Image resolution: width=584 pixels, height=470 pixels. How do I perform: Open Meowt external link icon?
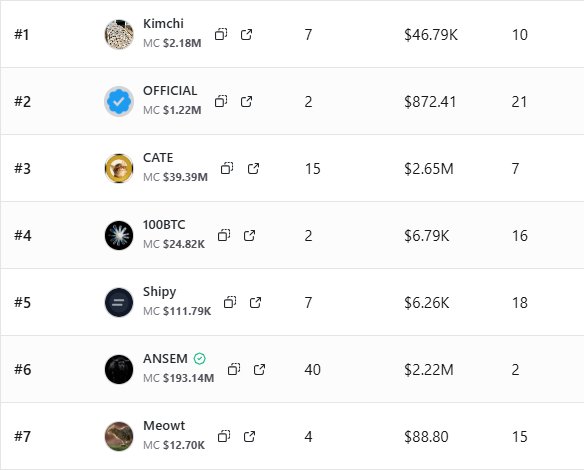pos(249,436)
